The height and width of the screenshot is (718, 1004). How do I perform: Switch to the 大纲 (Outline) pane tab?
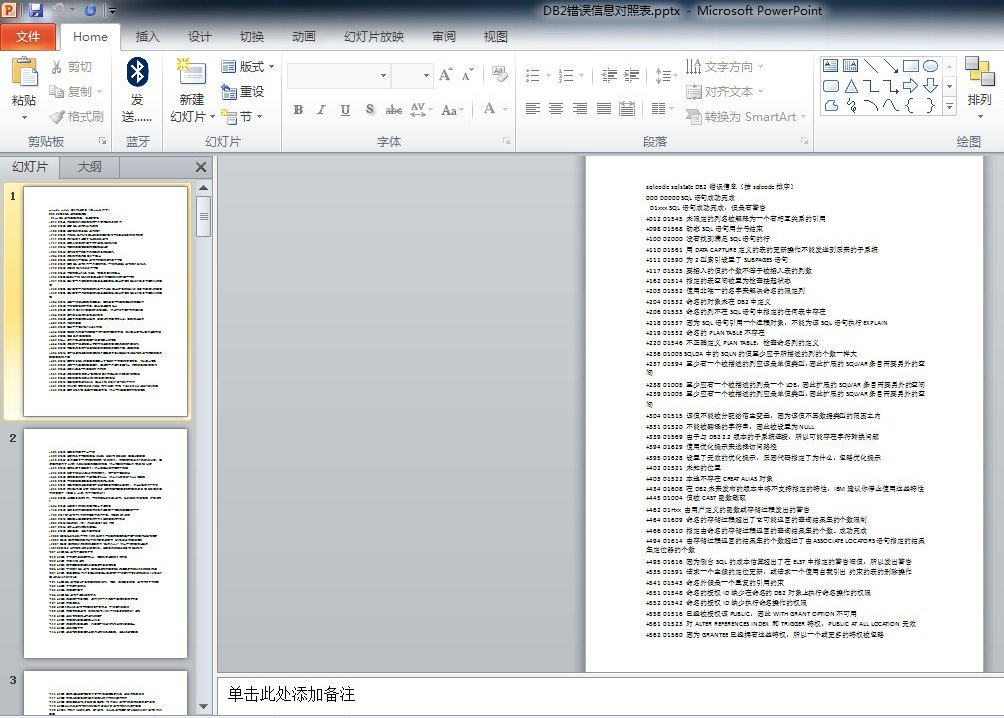coord(90,167)
